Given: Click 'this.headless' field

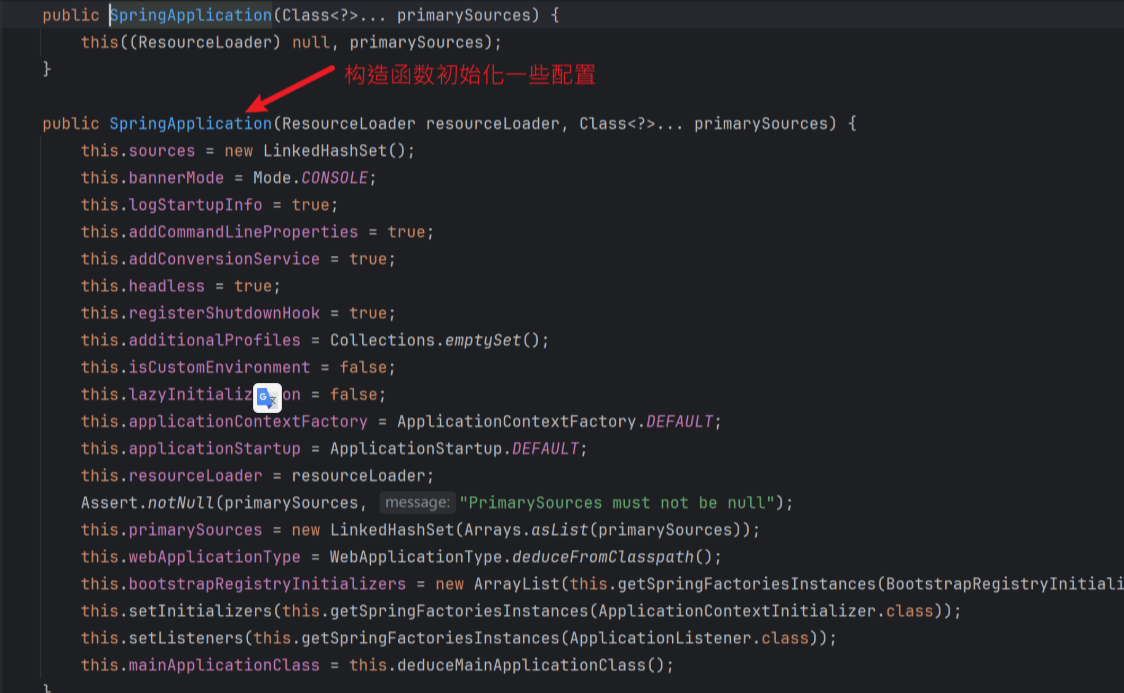Looking at the screenshot, I should coord(143,286).
